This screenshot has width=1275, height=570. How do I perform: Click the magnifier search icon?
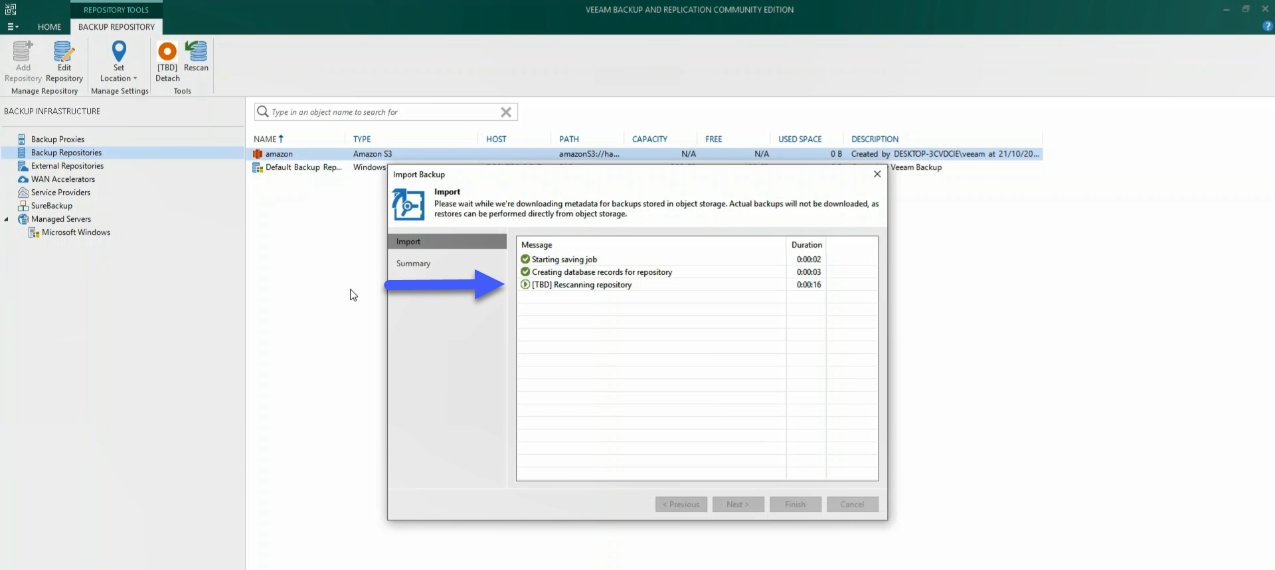(263, 112)
